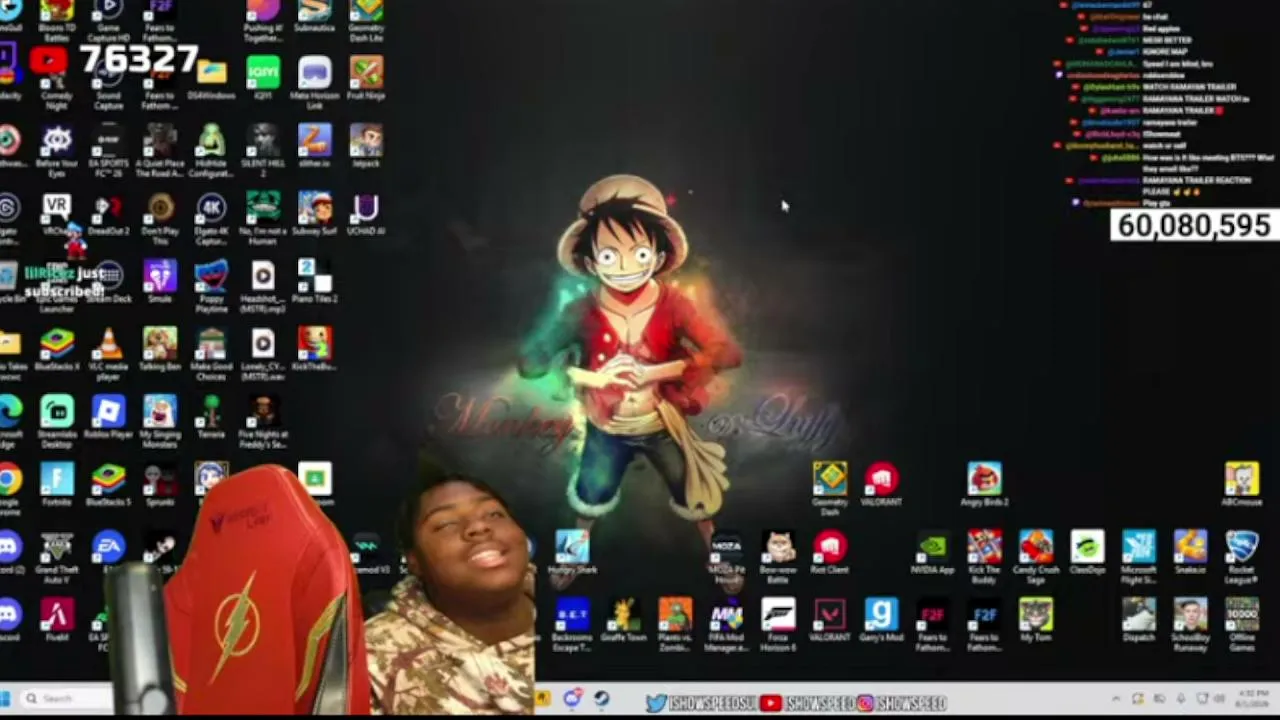Open the Forza Horizon shortcut
This screenshot has height=720, width=1280.
[778, 615]
